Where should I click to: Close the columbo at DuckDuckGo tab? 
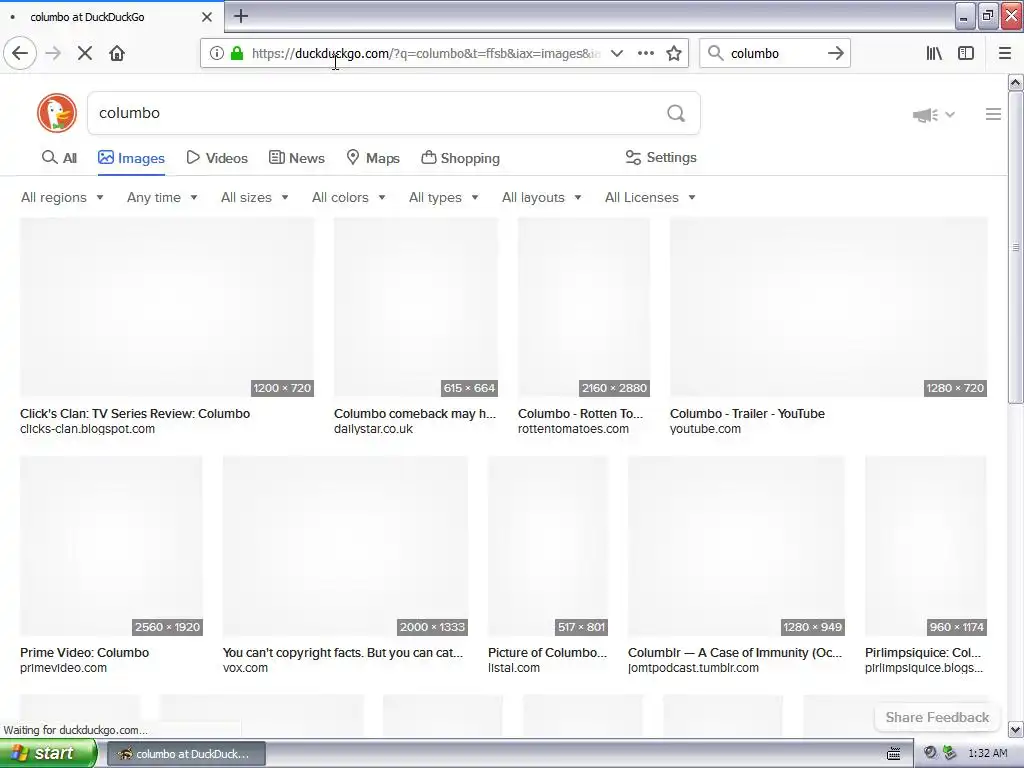(x=206, y=16)
